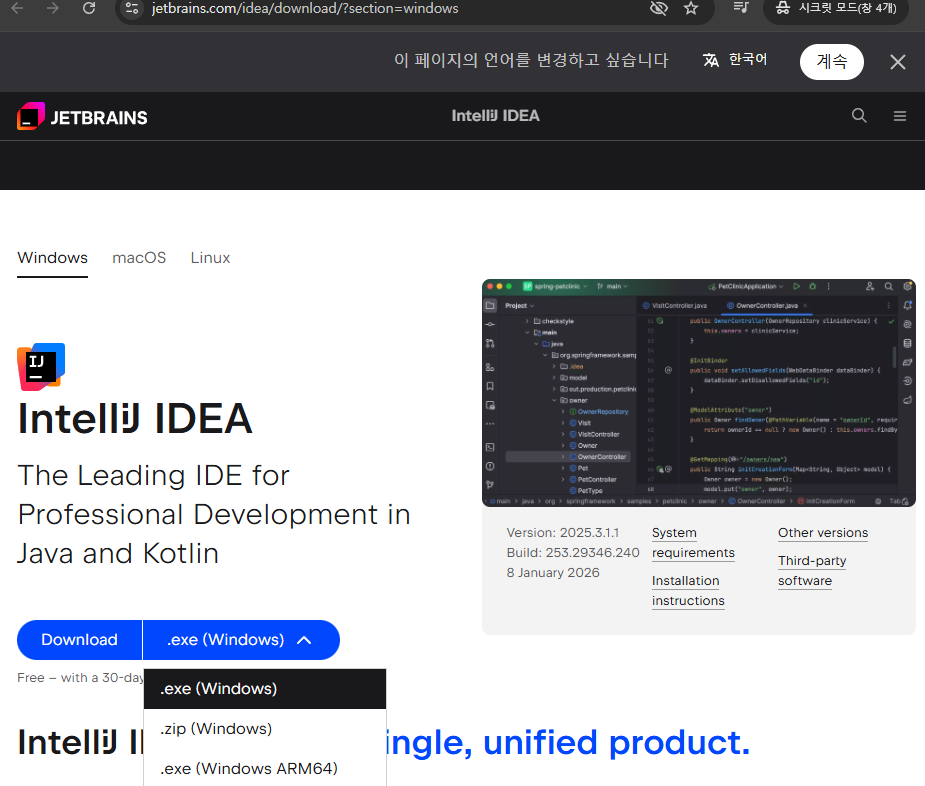Open the IntelliJ IDEA header link
The image size is (925, 786).
click(496, 116)
